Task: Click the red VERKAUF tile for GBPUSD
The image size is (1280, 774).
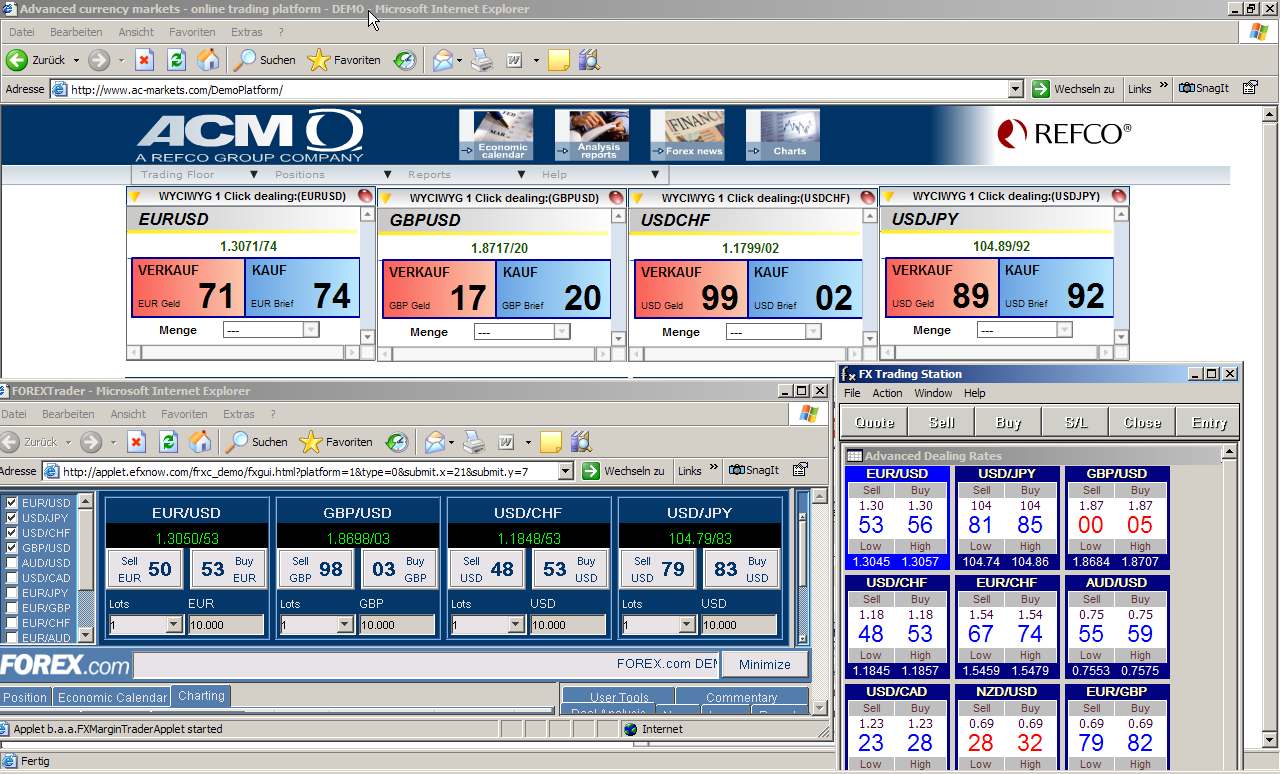Action: 439,289
